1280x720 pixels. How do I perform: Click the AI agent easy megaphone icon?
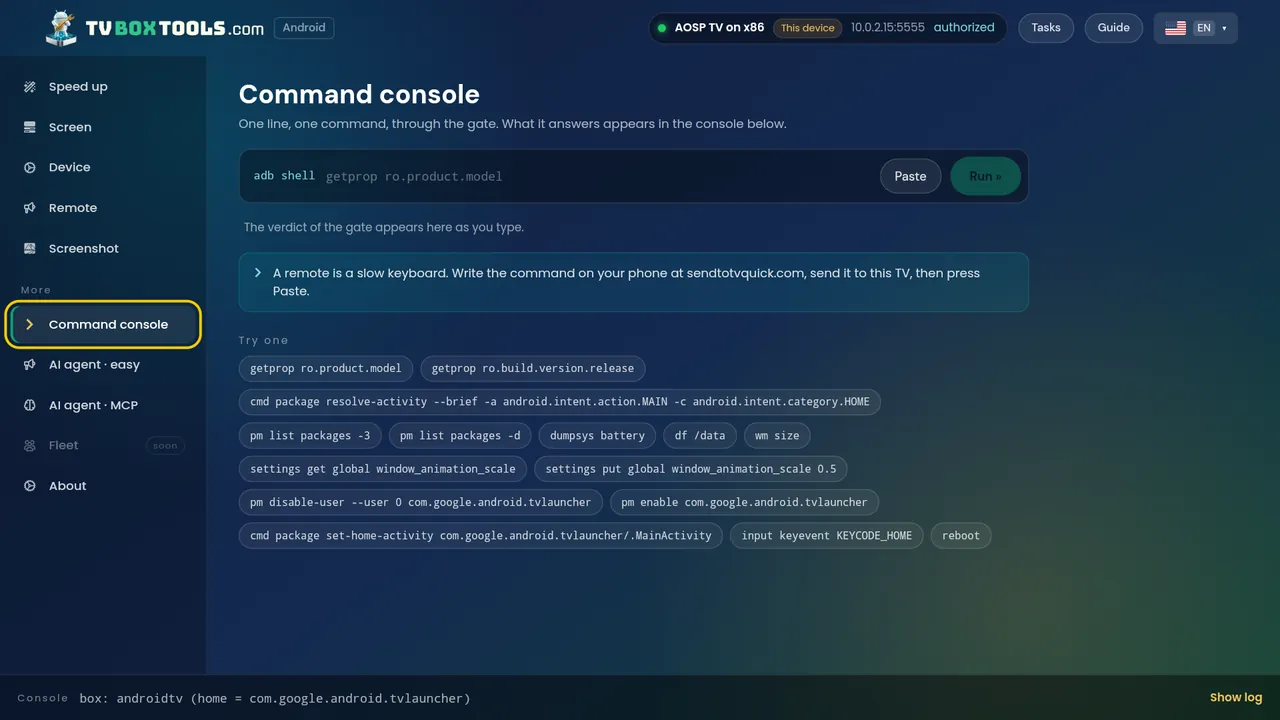click(x=30, y=365)
